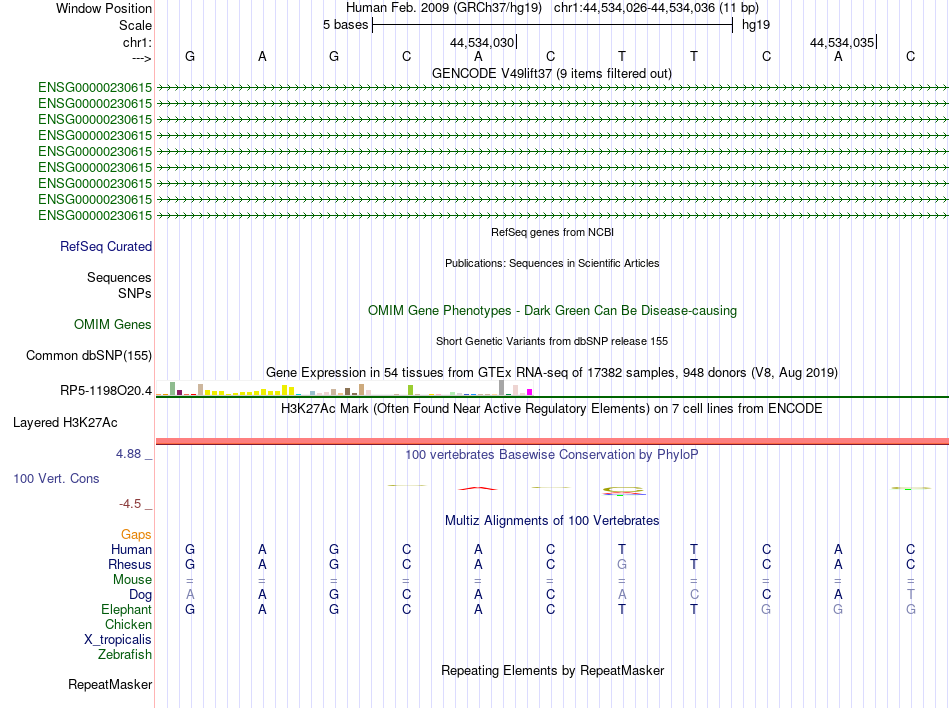
Task: Click the chr1: ruler label
Action: point(137,42)
